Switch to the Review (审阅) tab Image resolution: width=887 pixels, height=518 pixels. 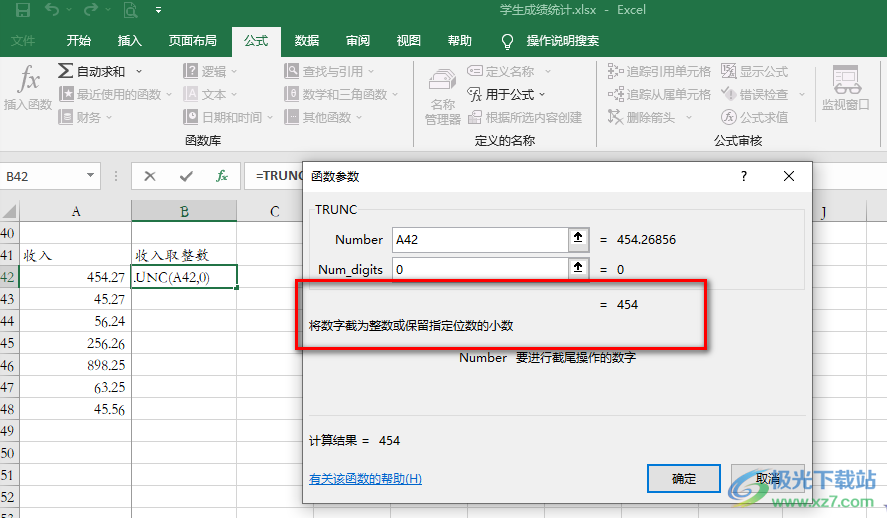click(358, 41)
